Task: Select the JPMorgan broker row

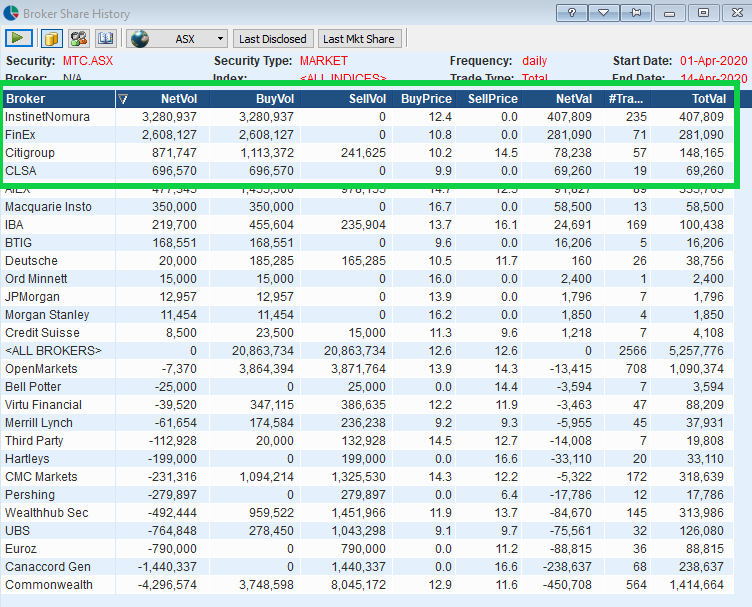Action: coord(368,297)
